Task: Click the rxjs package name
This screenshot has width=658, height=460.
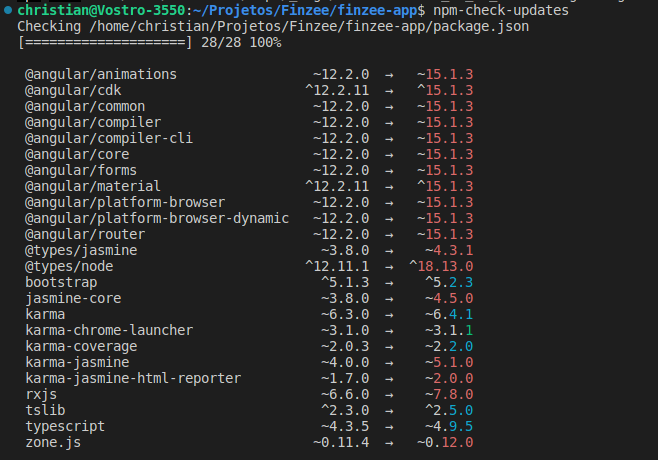Action: pyautogui.click(x=41, y=394)
